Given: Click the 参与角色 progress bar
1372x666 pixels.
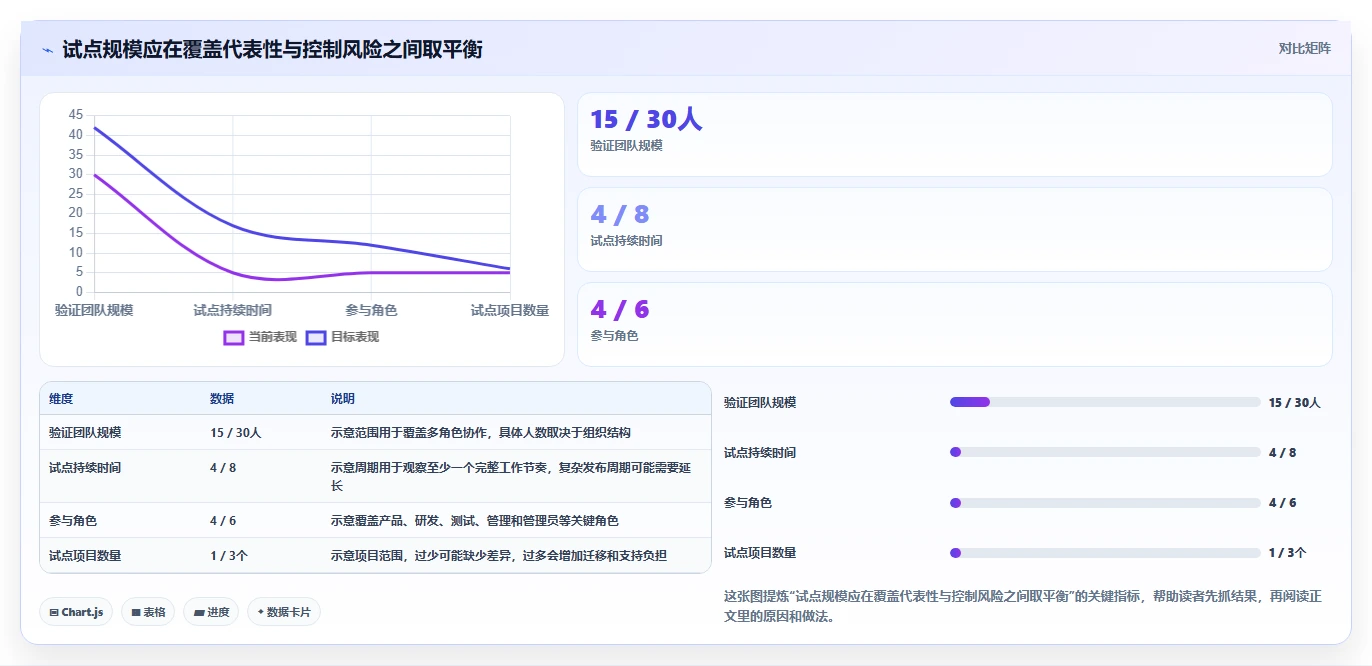Looking at the screenshot, I should 1105,502.
